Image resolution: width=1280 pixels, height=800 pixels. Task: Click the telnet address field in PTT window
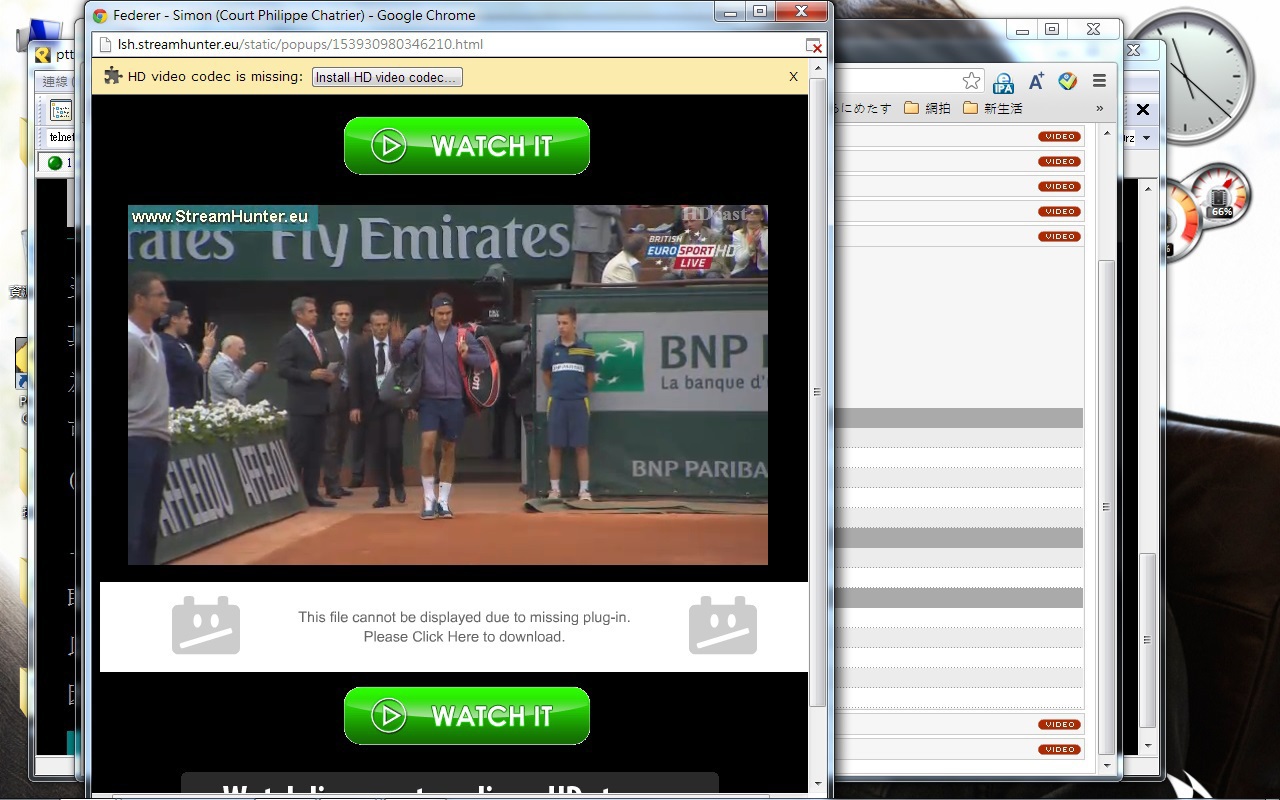click(62, 137)
